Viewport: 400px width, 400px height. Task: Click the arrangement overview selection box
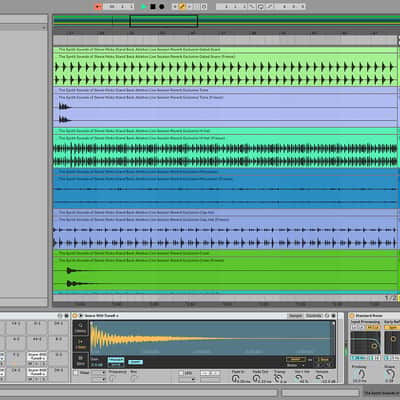tap(164, 21)
